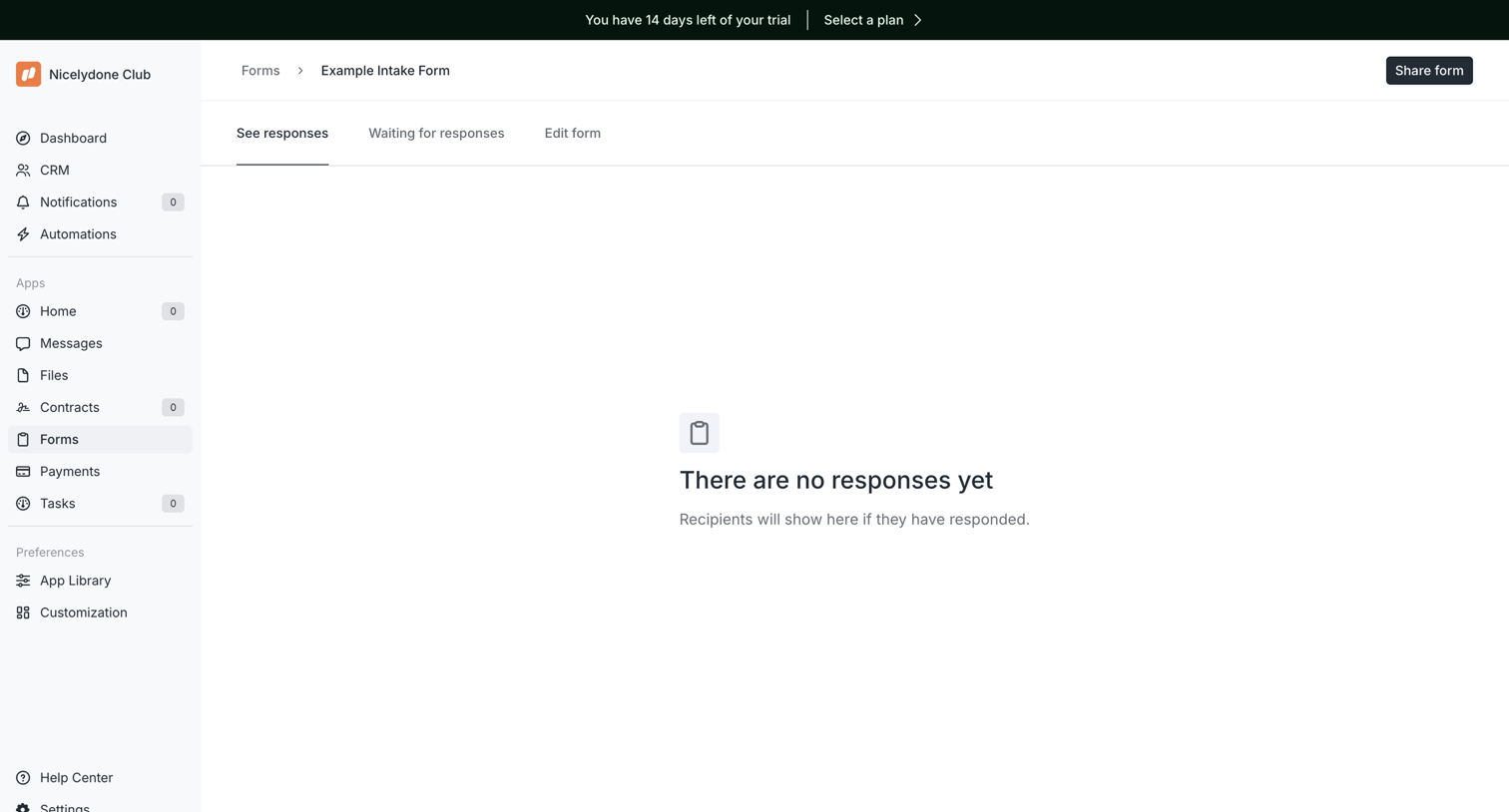Click the Example Intake Form breadcrumb title
Viewport: 1509px width, 812px height.
(385, 71)
